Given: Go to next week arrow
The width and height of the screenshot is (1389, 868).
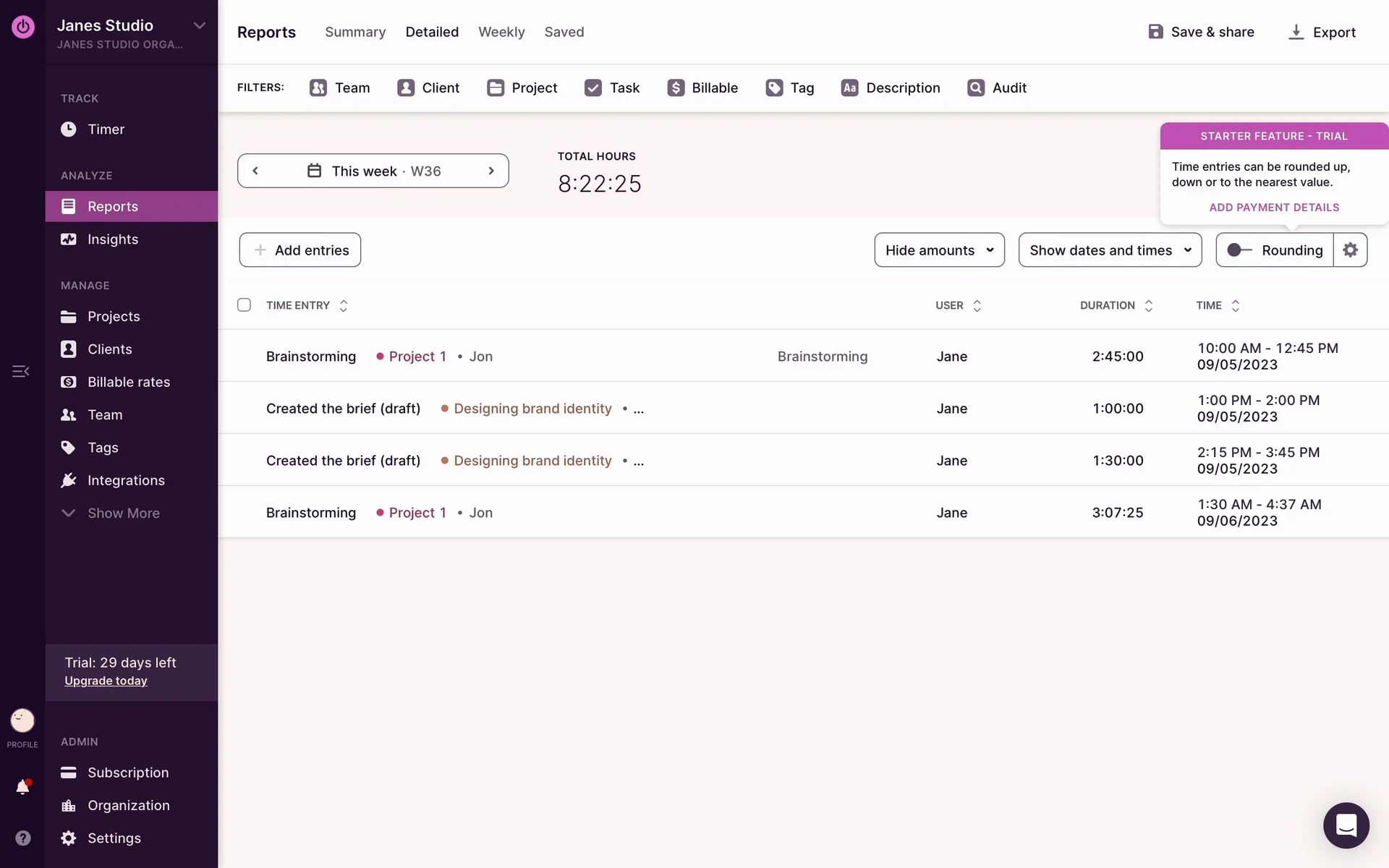Looking at the screenshot, I should pyautogui.click(x=491, y=171).
